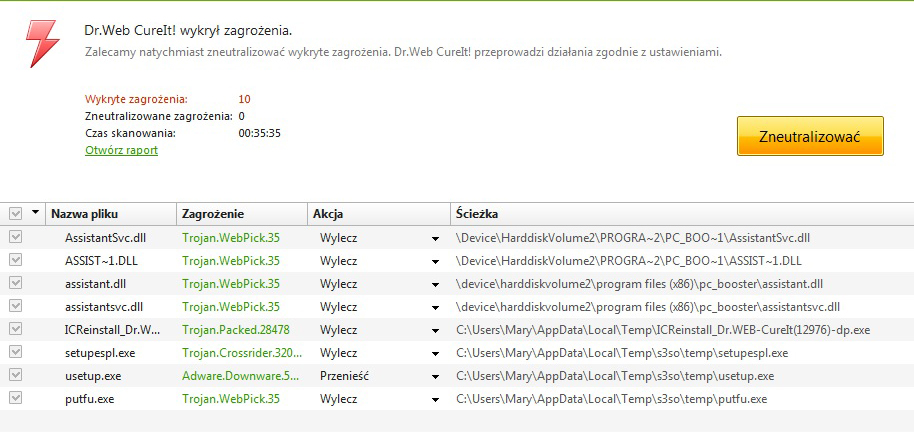The image size is (914, 432).
Task: Toggle the select-all checkbox in header
Action: coord(16,215)
